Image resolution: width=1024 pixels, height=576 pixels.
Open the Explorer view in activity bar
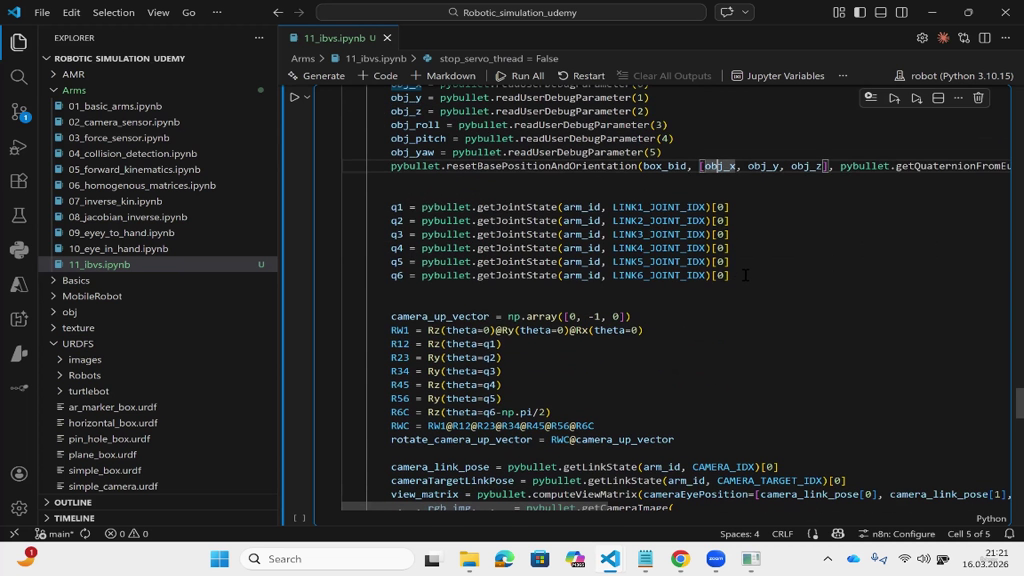pyautogui.click(x=19, y=42)
